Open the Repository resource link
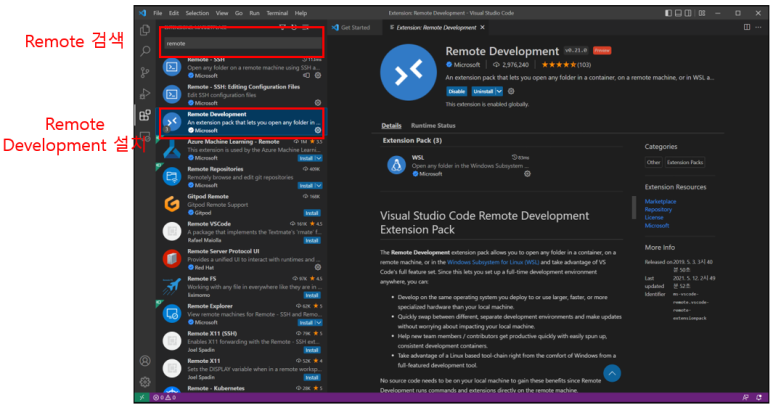The width and height of the screenshot is (773, 405). 658,209
